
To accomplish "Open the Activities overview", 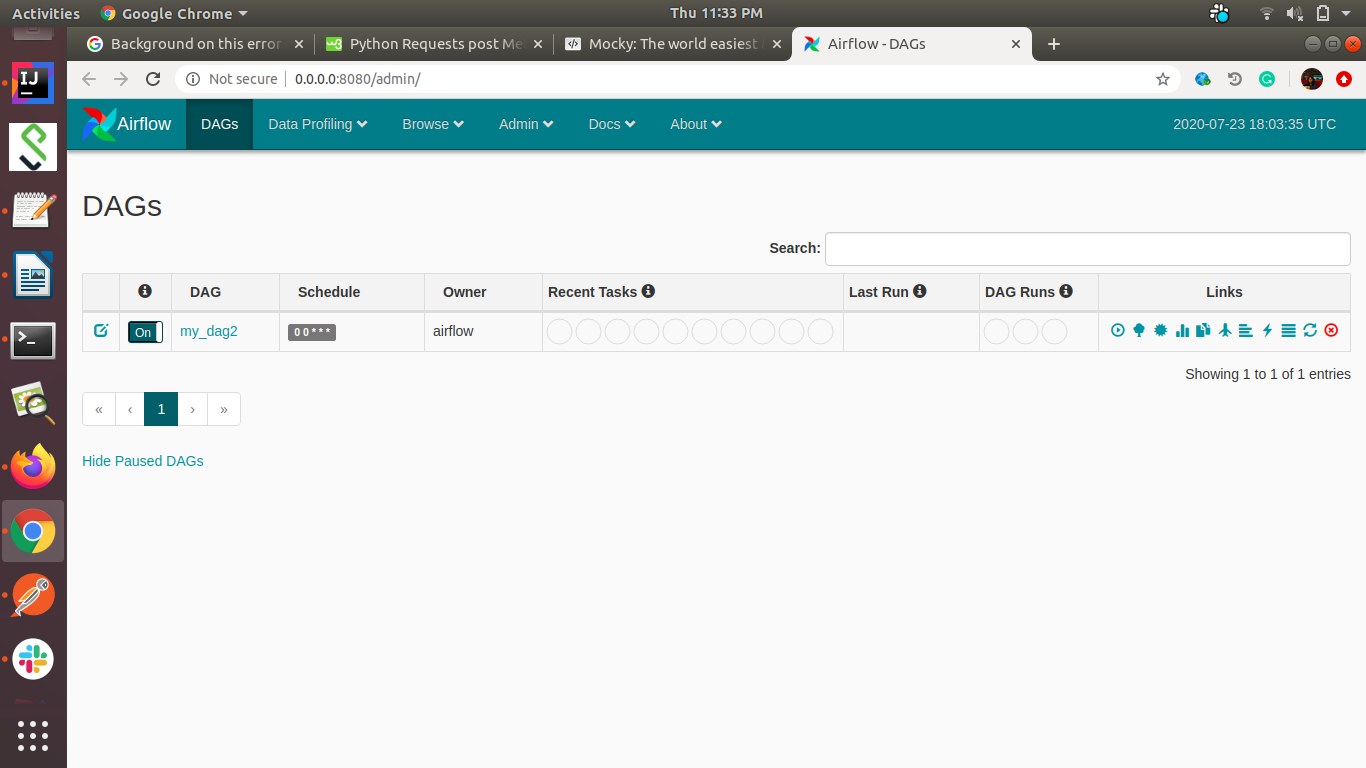I will point(46,13).
